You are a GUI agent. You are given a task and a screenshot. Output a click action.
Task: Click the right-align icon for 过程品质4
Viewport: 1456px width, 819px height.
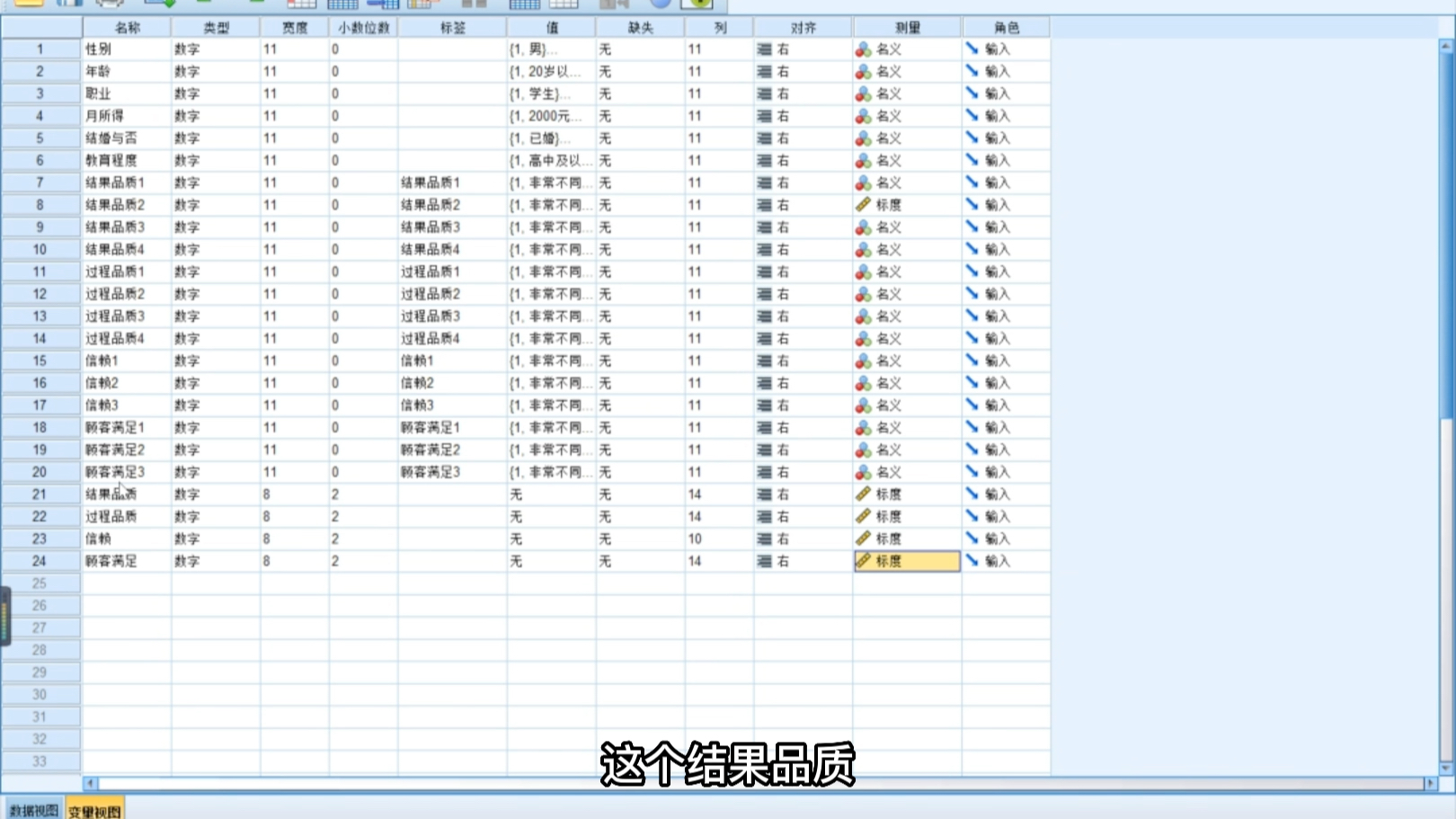[x=764, y=339]
